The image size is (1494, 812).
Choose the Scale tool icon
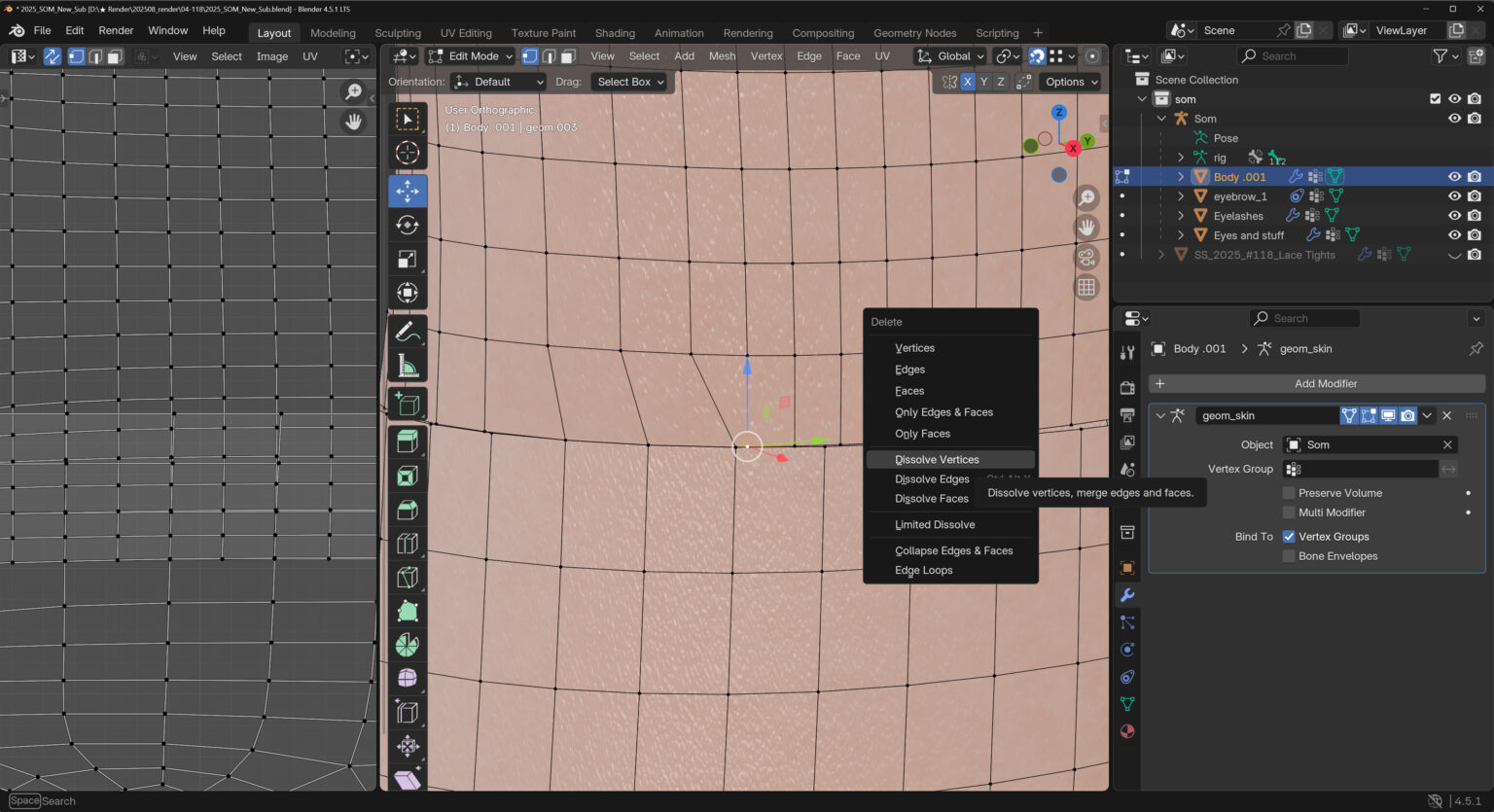408,259
